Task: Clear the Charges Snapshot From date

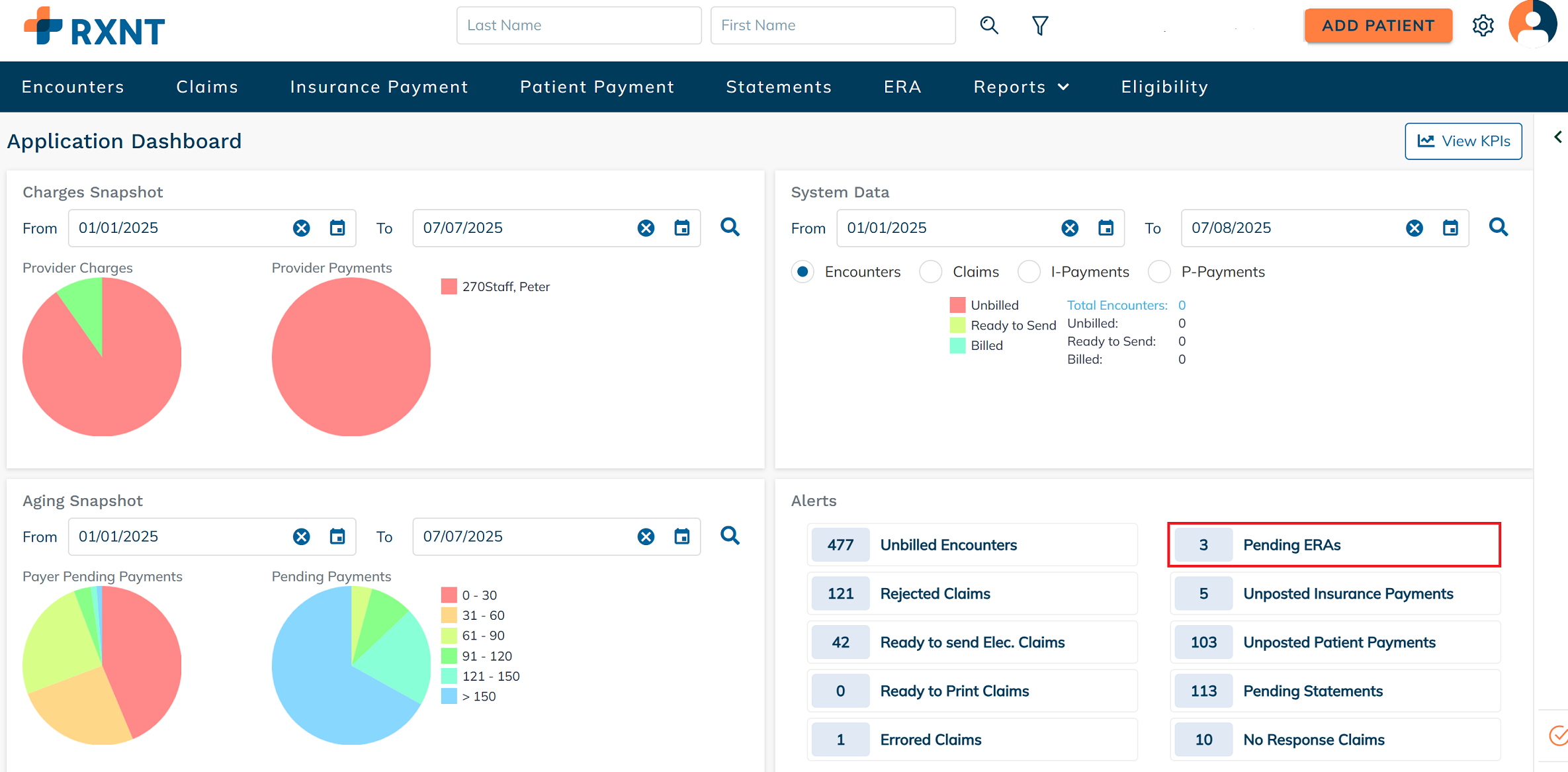Action: (x=302, y=228)
